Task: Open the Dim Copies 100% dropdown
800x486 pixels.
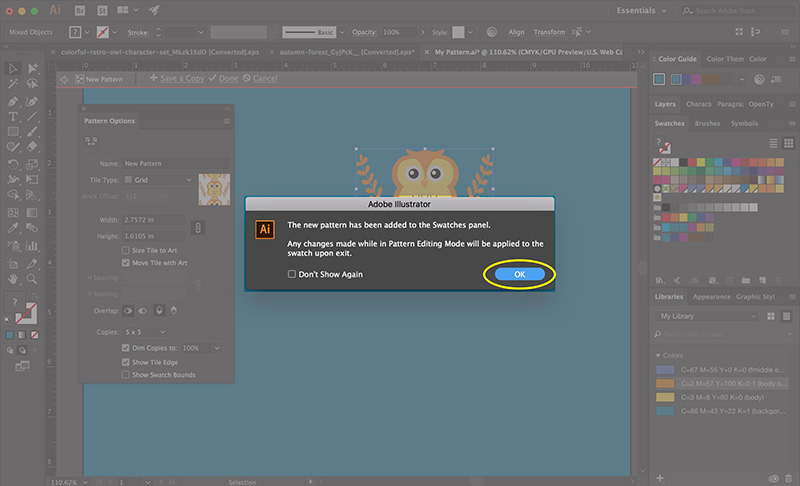Action: click(202, 348)
